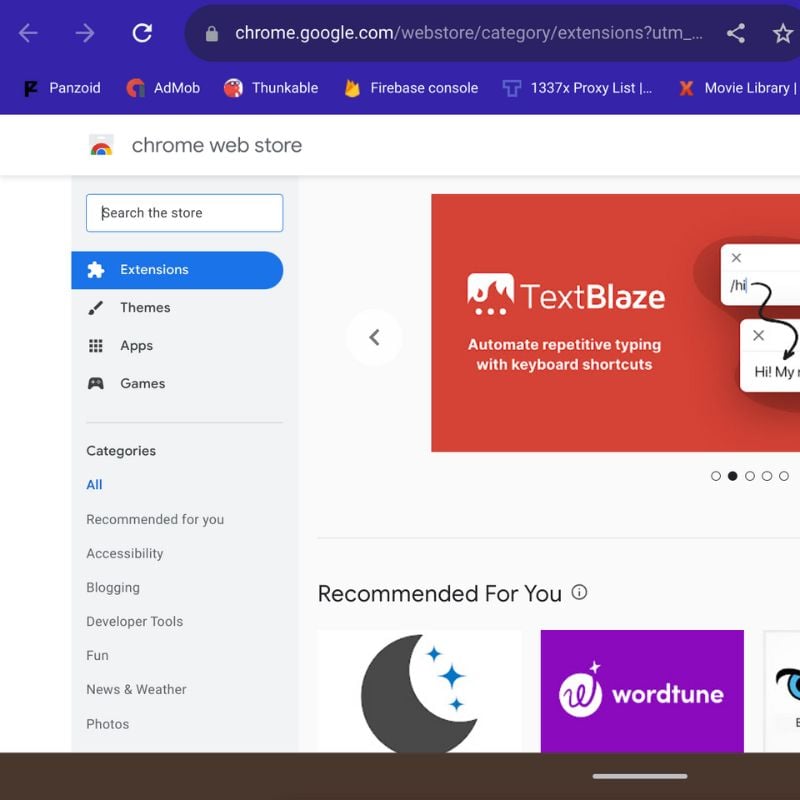Go back to the previous page
The height and width of the screenshot is (800, 800).
click(x=28, y=34)
